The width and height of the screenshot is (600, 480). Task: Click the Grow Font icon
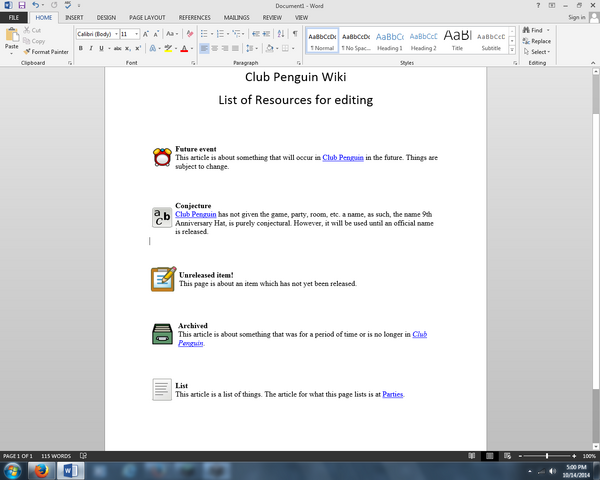pyautogui.click(x=146, y=34)
